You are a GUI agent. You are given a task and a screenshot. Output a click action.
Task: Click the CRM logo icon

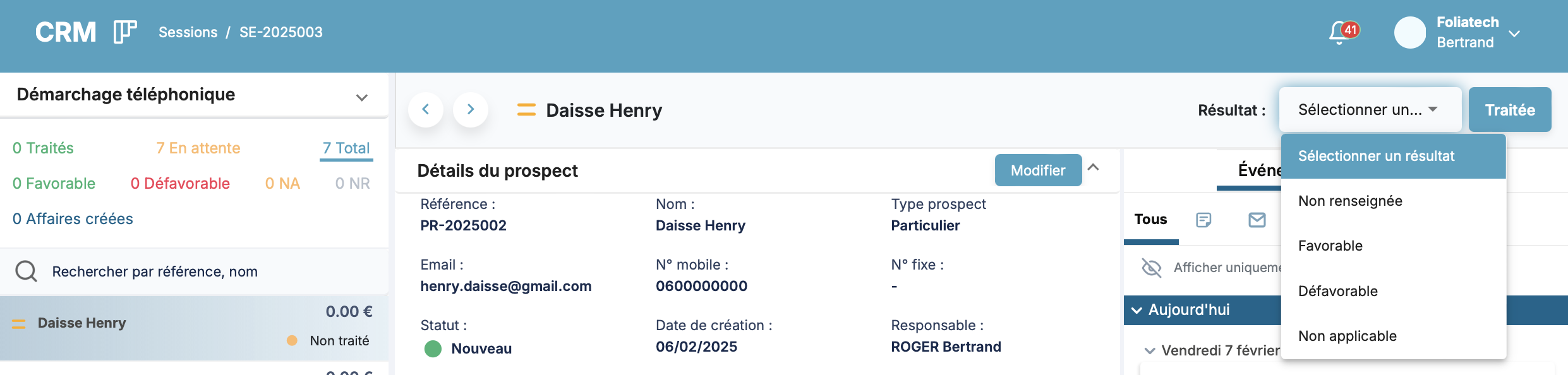124,32
